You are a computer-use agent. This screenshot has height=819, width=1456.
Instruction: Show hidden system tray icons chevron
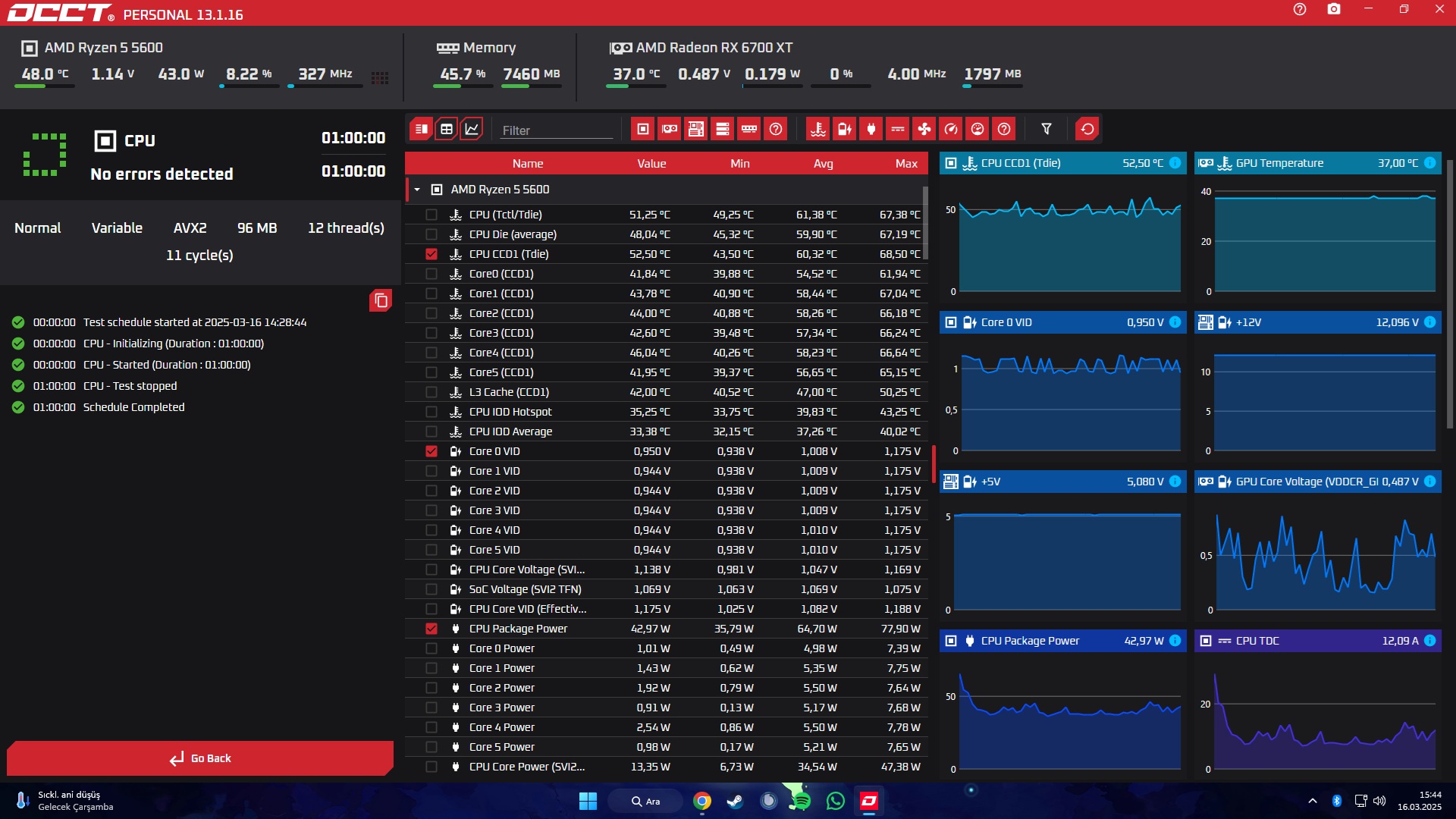[1312, 801]
